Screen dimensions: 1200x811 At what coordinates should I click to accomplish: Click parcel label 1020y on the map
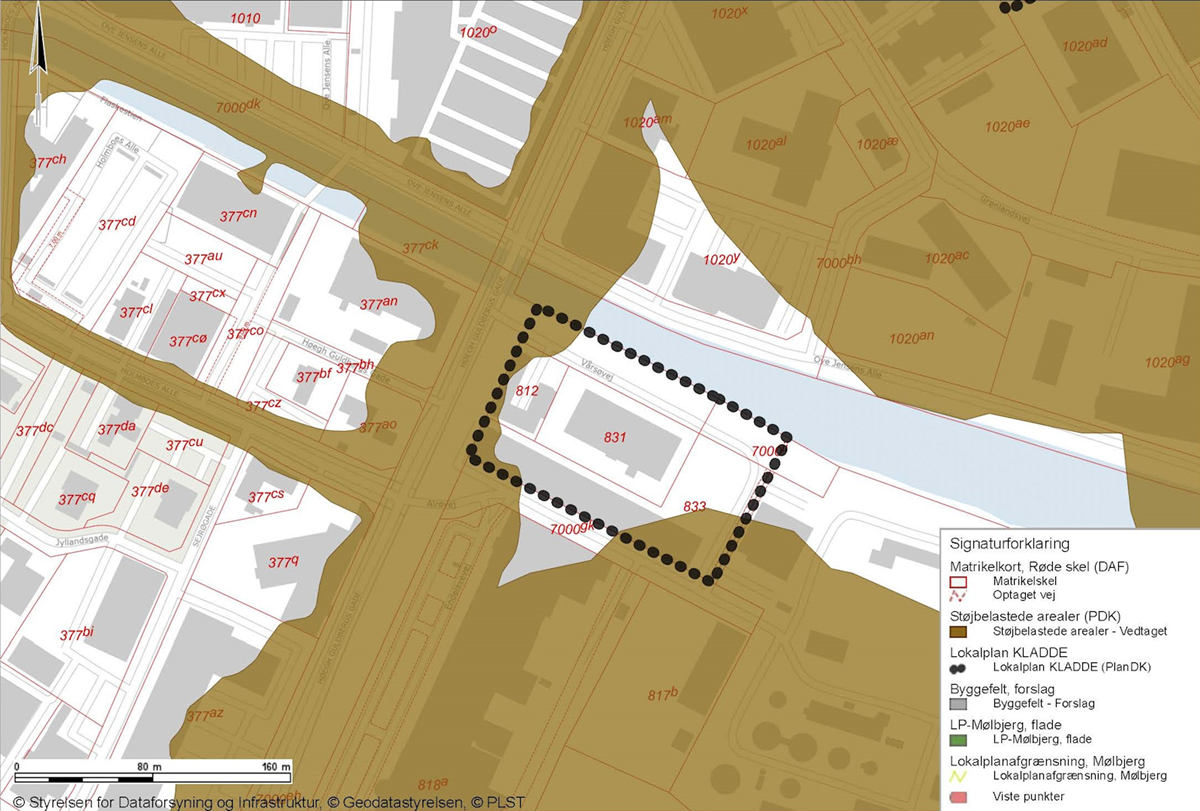point(721,260)
